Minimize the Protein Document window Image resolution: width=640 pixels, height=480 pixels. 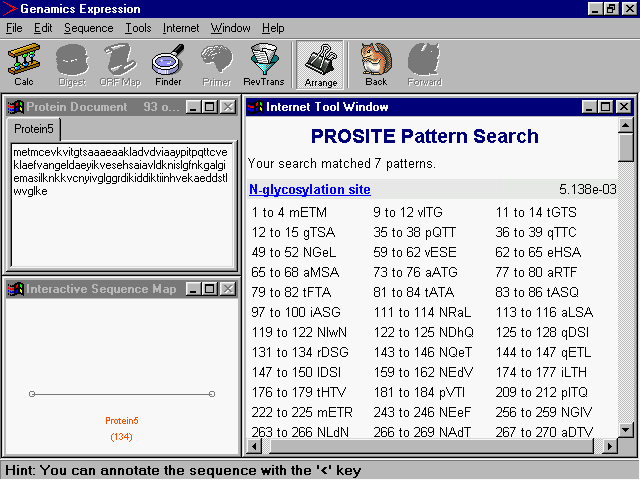coord(193,107)
